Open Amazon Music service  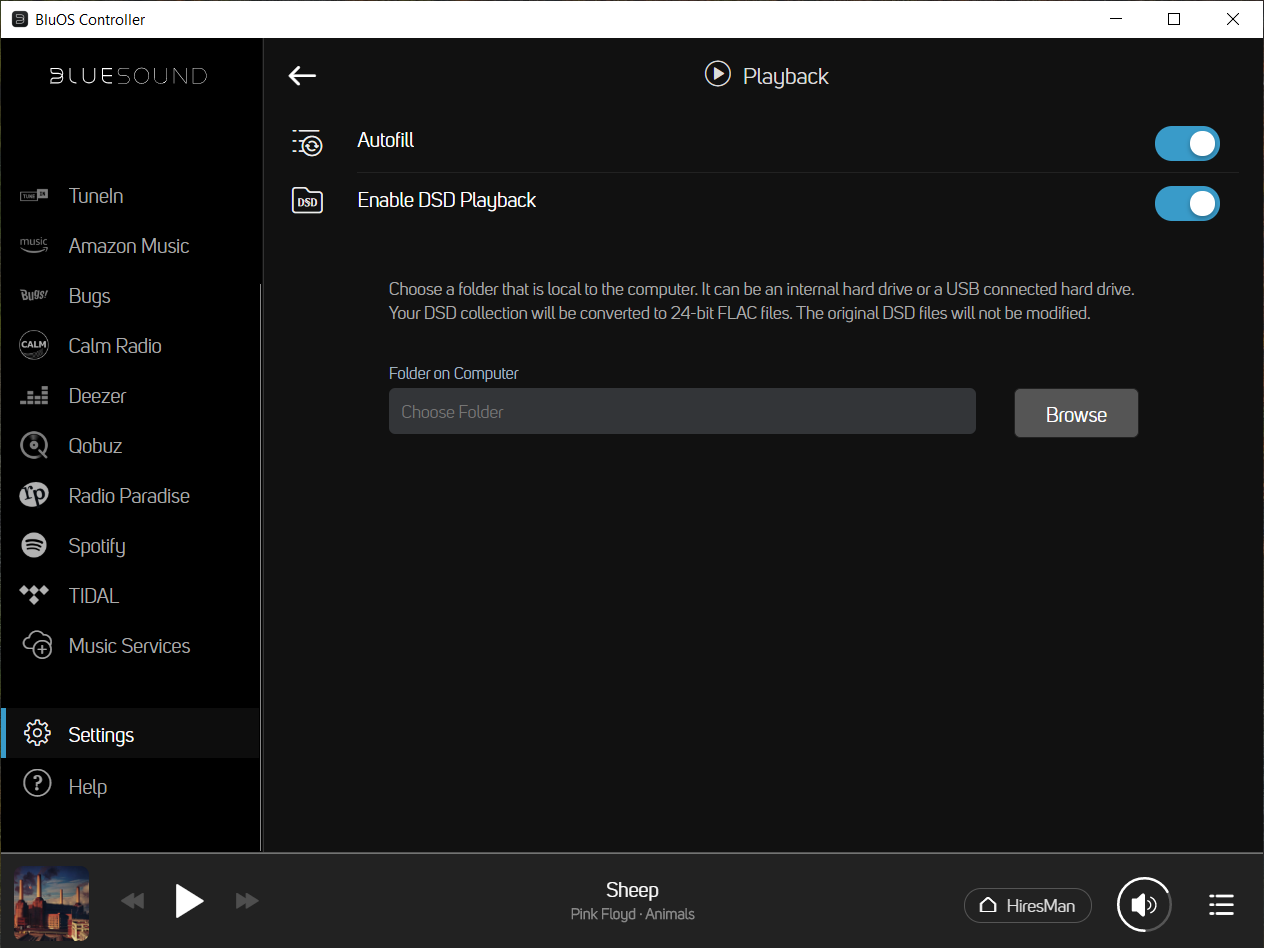point(128,246)
